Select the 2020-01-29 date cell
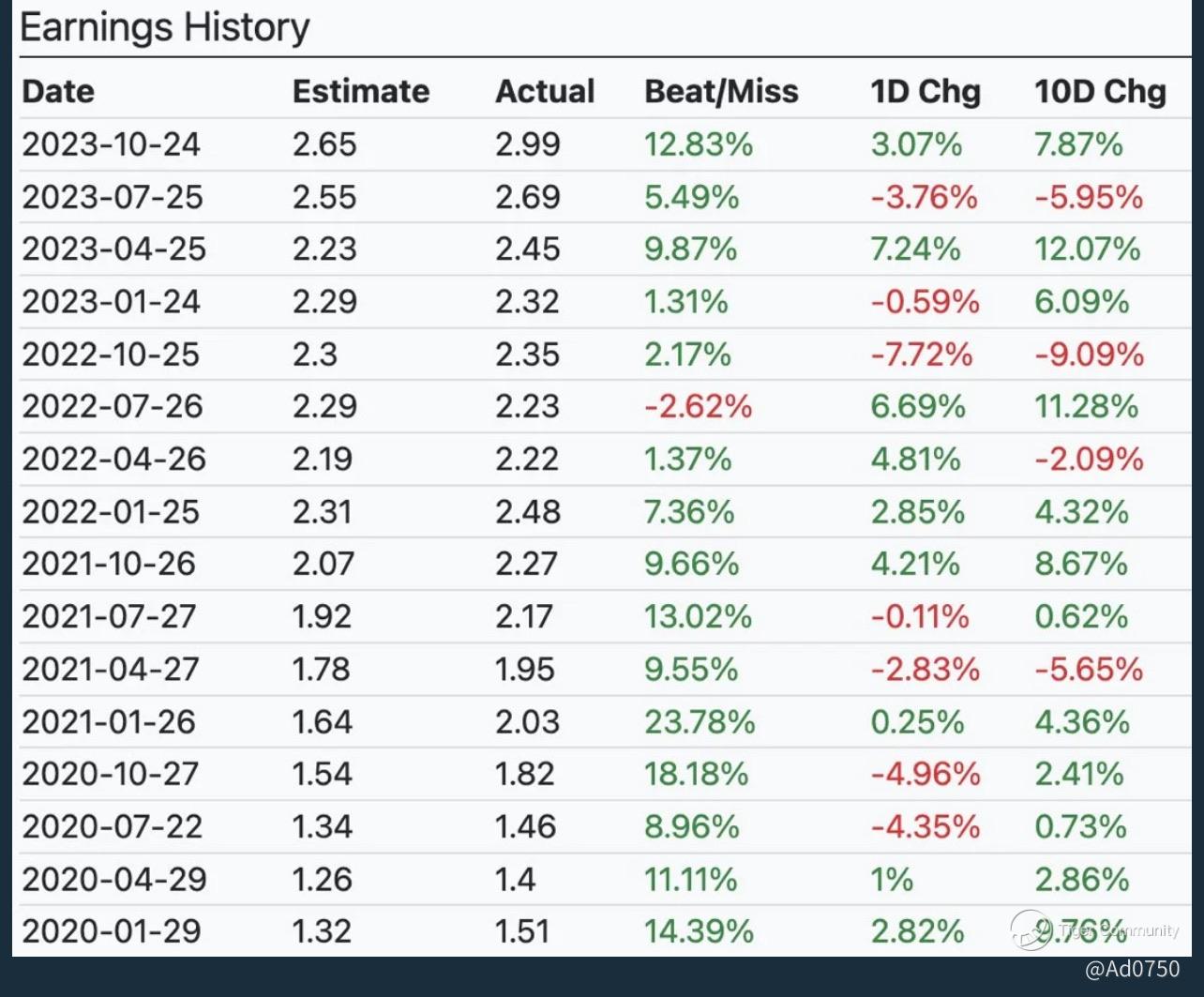The width and height of the screenshot is (1204, 997). click(112, 930)
